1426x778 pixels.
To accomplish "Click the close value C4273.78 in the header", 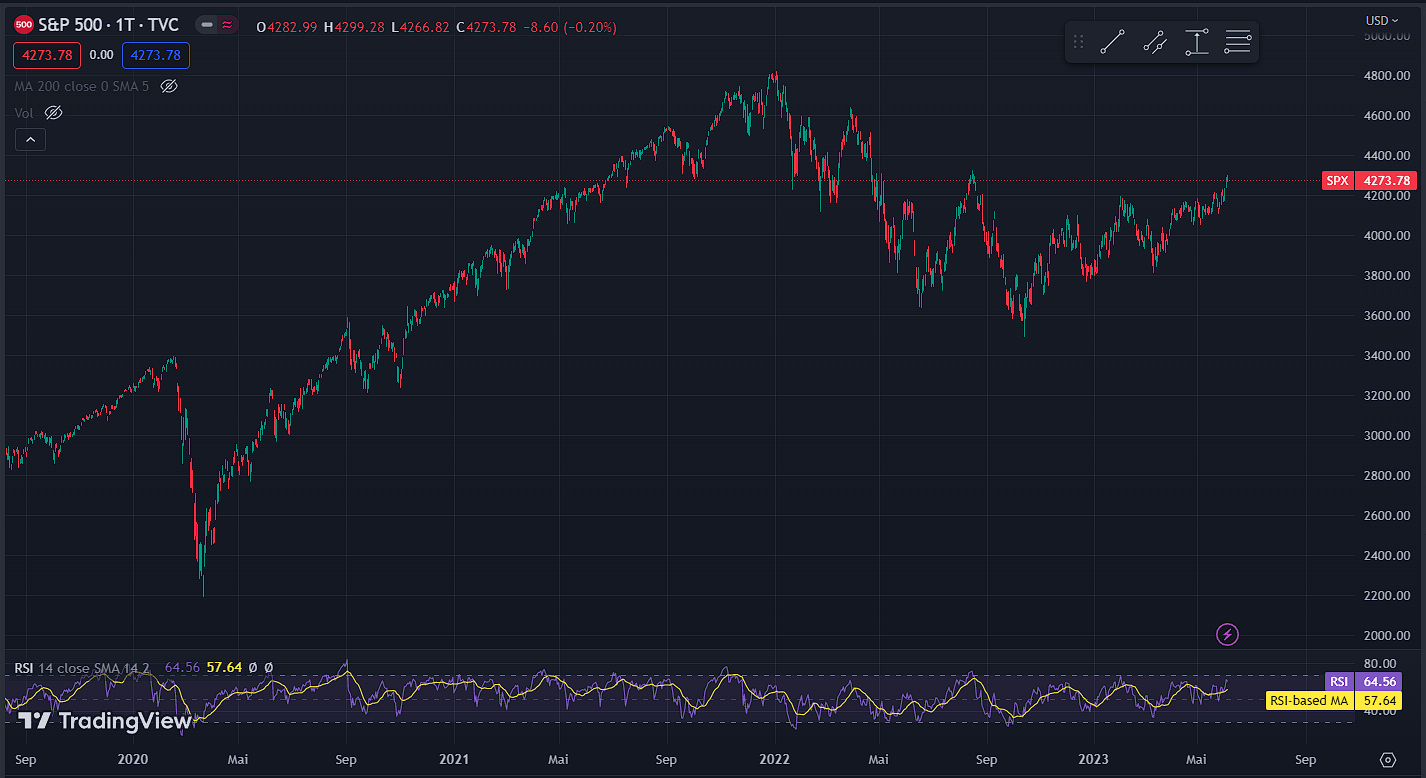I will 486,26.
